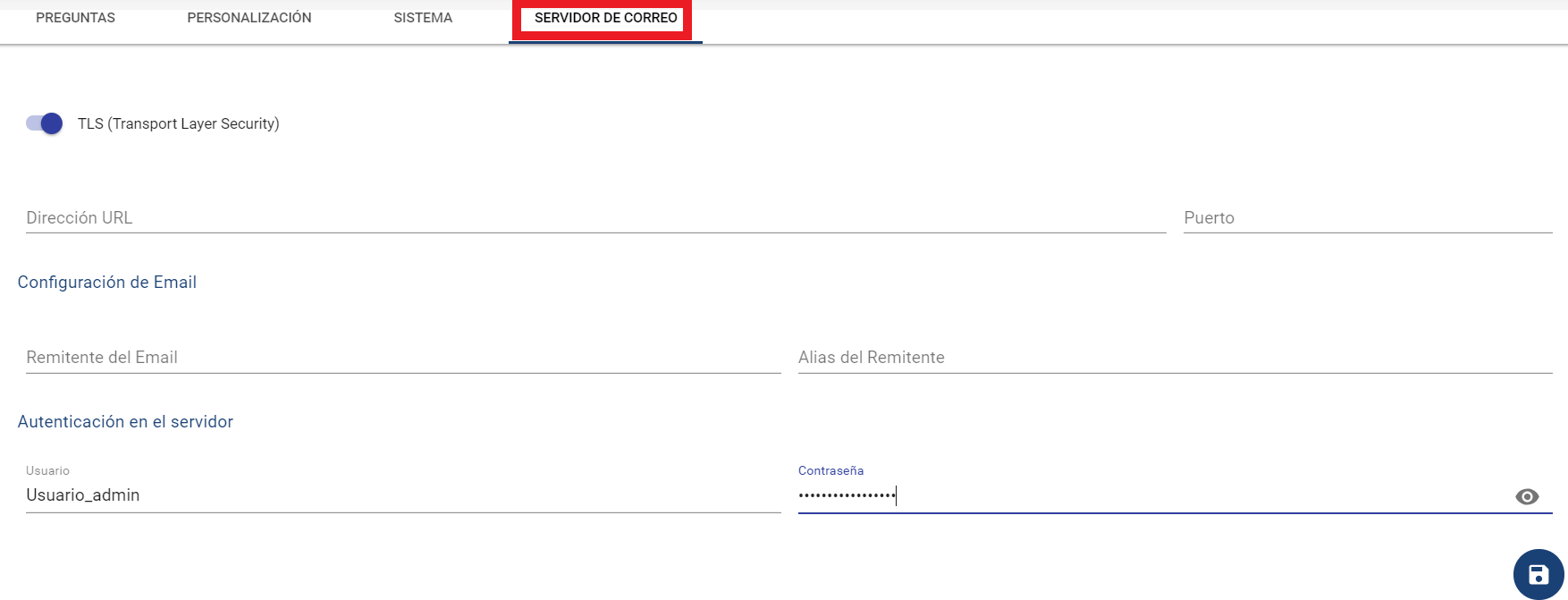The height and width of the screenshot is (600, 1568).
Task: Click the Configuración de Email heading
Action: point(107,283)
